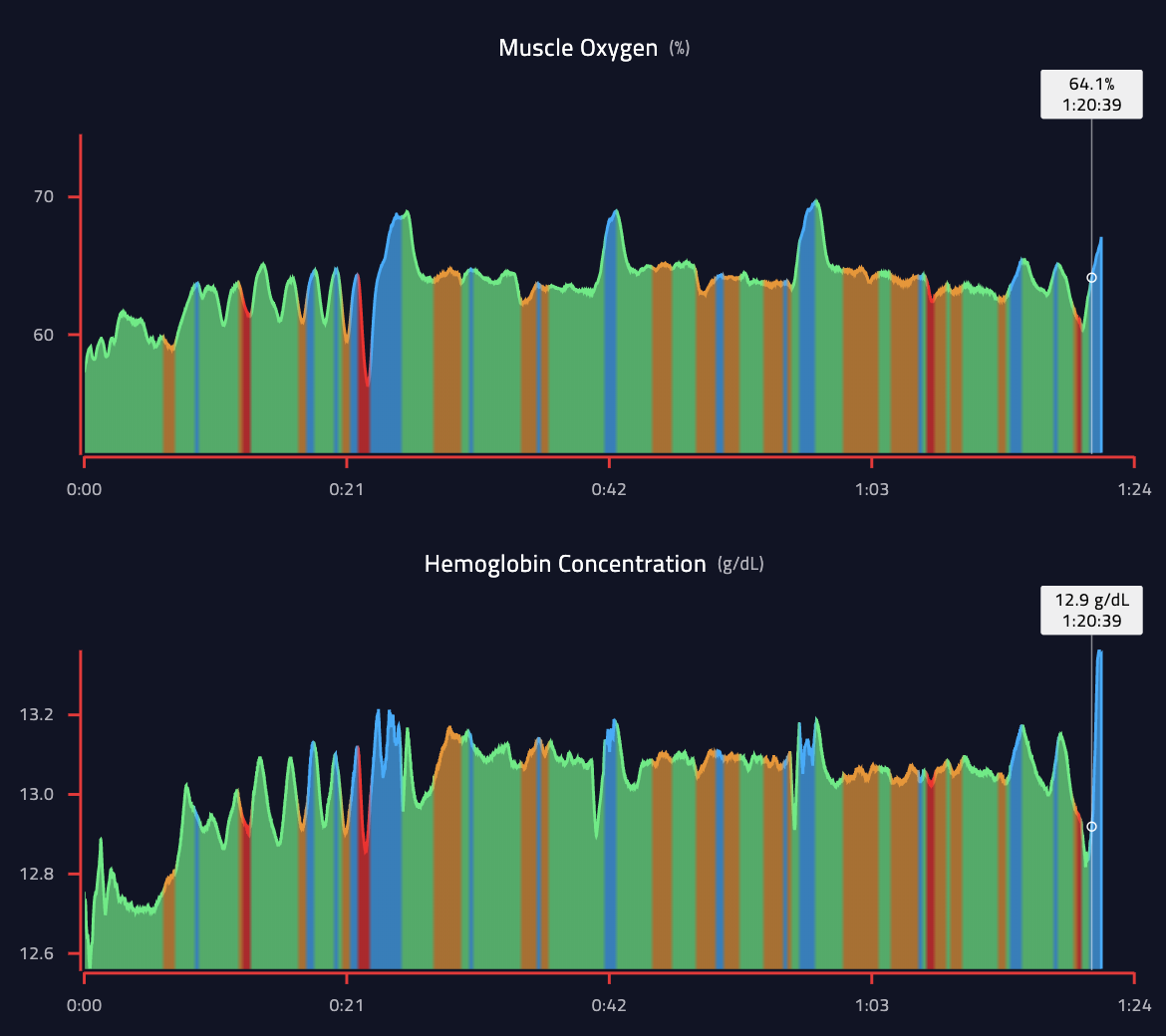
Task: Select the 0:42 time tick under Muscle Oxygen
Action: click(609, 489)
